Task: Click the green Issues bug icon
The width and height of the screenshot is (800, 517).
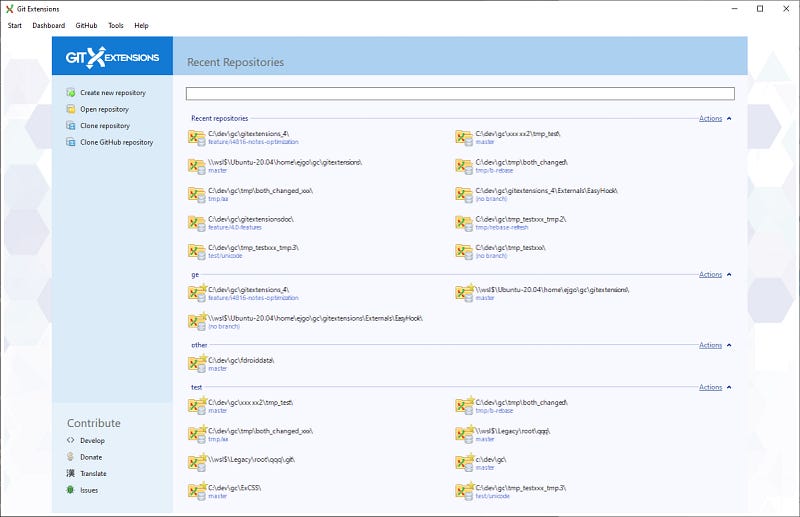Action: click(71, 490)
